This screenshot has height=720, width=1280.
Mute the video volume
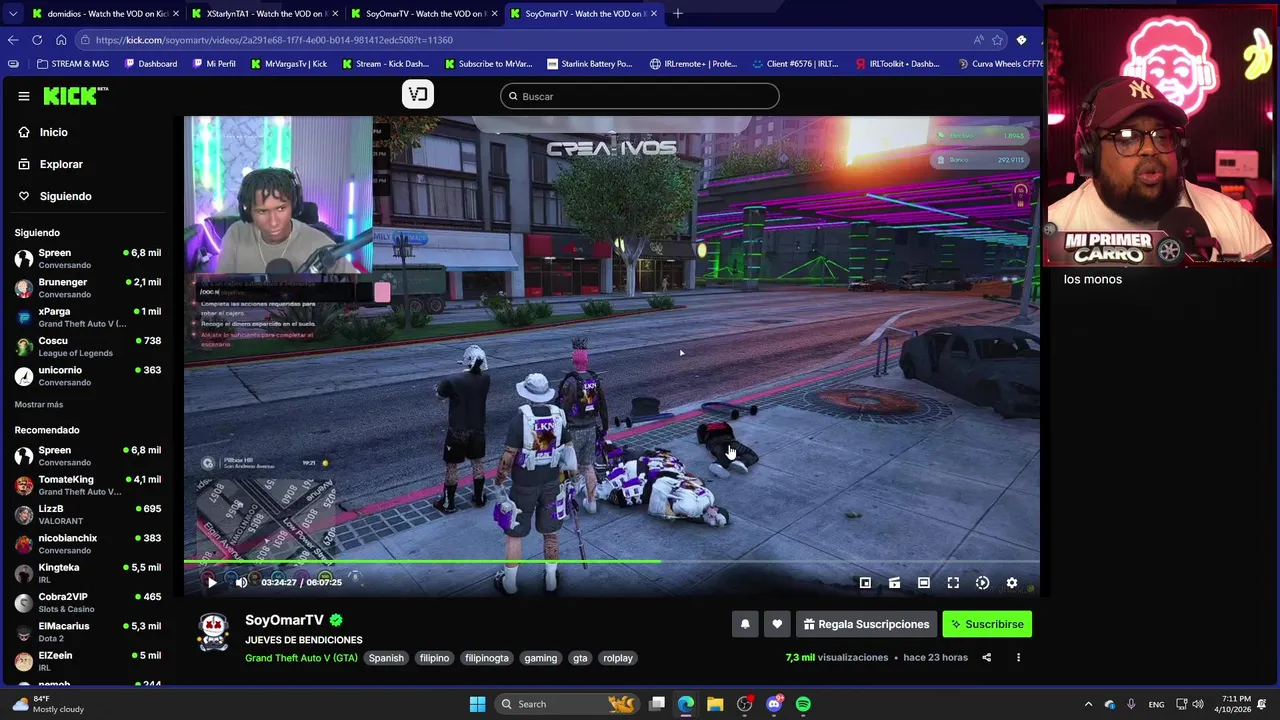pyautogui.click(x=241, y=582)
